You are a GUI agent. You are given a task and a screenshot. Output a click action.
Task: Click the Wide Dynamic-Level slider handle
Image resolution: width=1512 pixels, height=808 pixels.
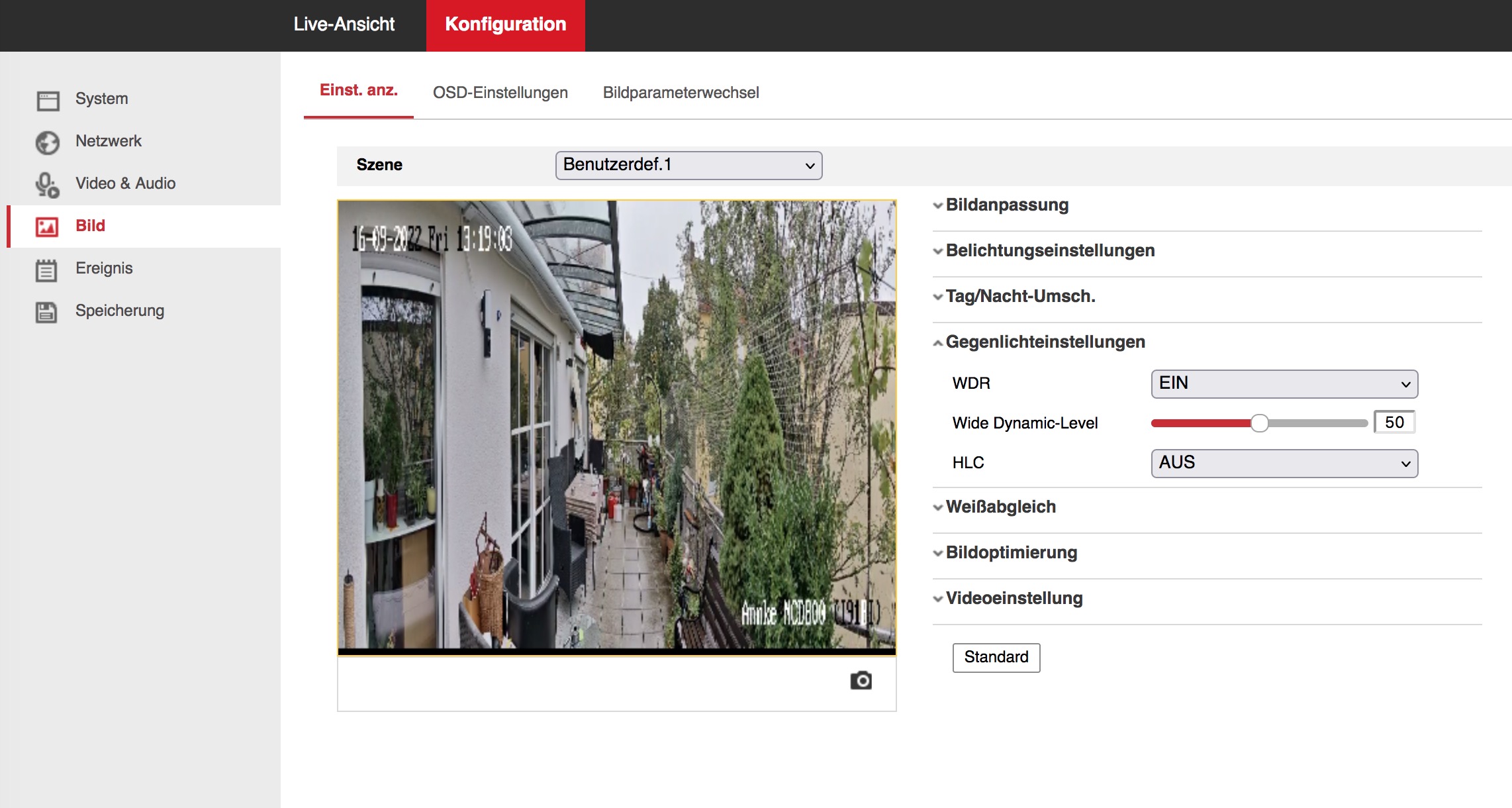click(x=1259, y=423)
